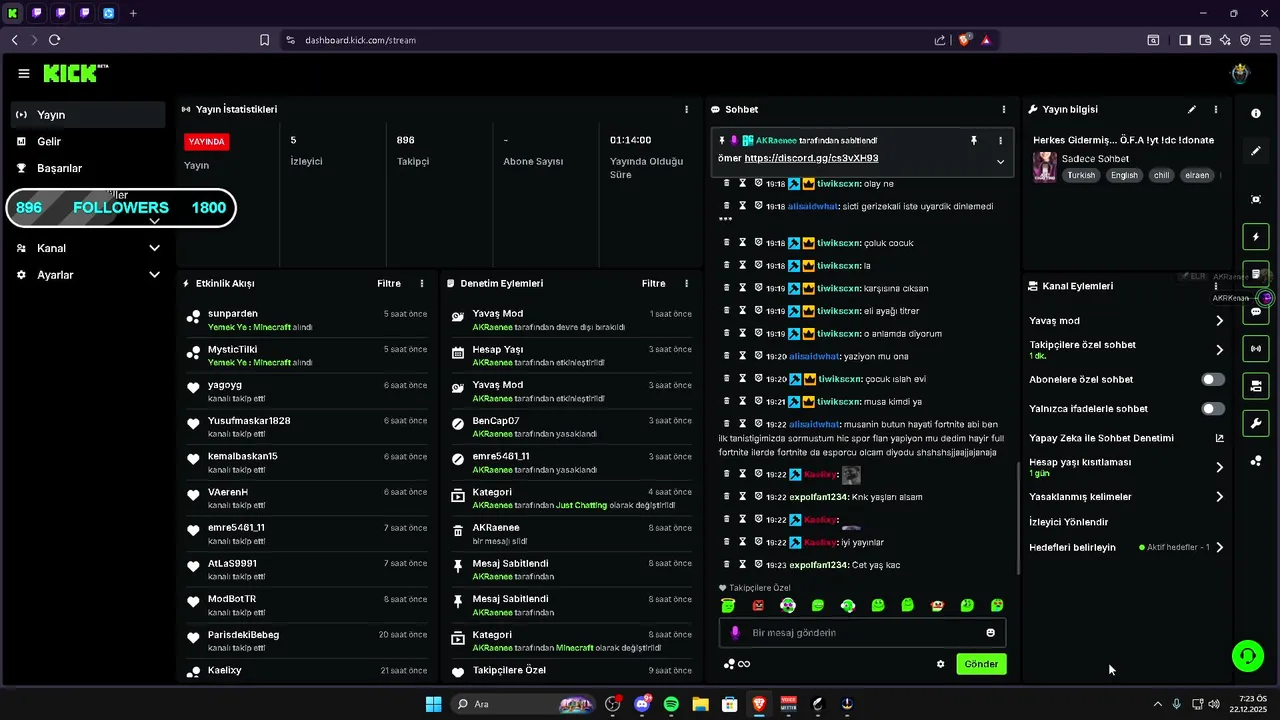The height and width of the screenshot is (720, 1280).
Task: Open chat settings gear beside Gönder
Action: pos(940,664)
